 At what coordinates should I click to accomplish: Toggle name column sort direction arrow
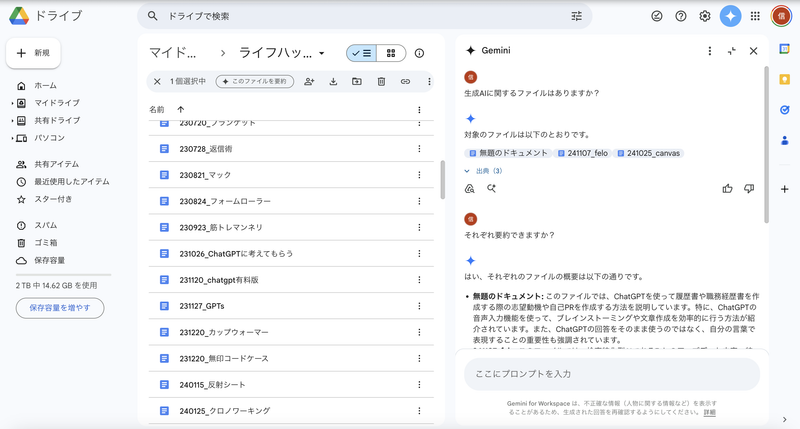coord(181,109)
